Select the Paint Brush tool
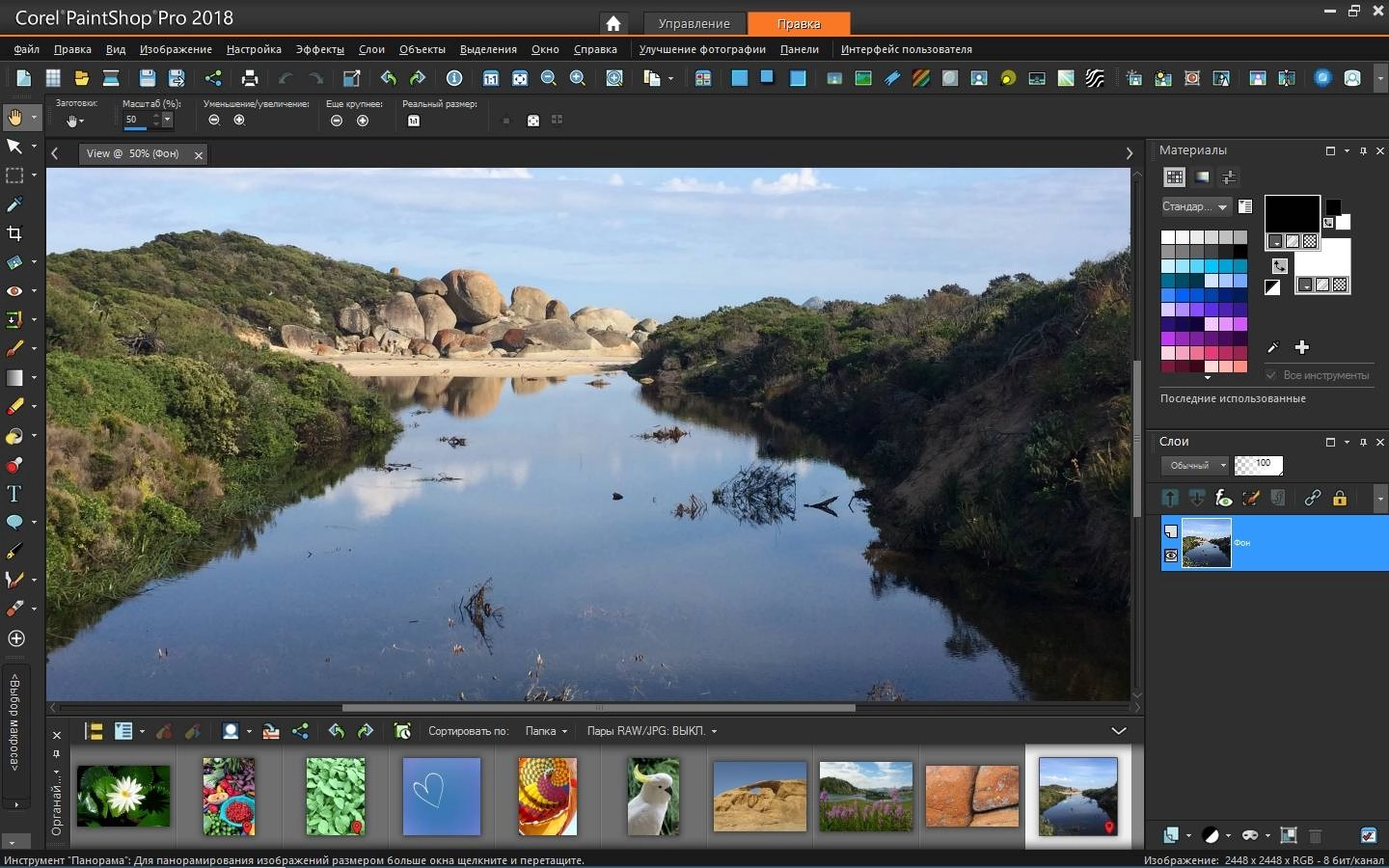This screenshot has width=1389, height=868. (x=14, y=349)
